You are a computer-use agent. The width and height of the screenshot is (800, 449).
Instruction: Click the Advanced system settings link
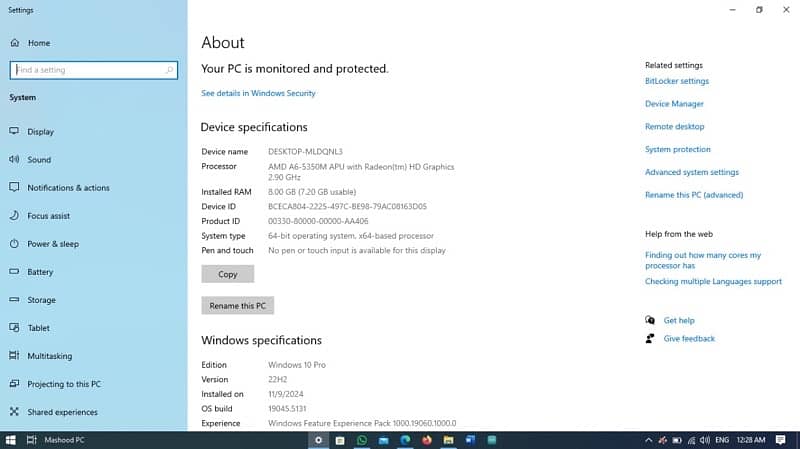point(691,172)
